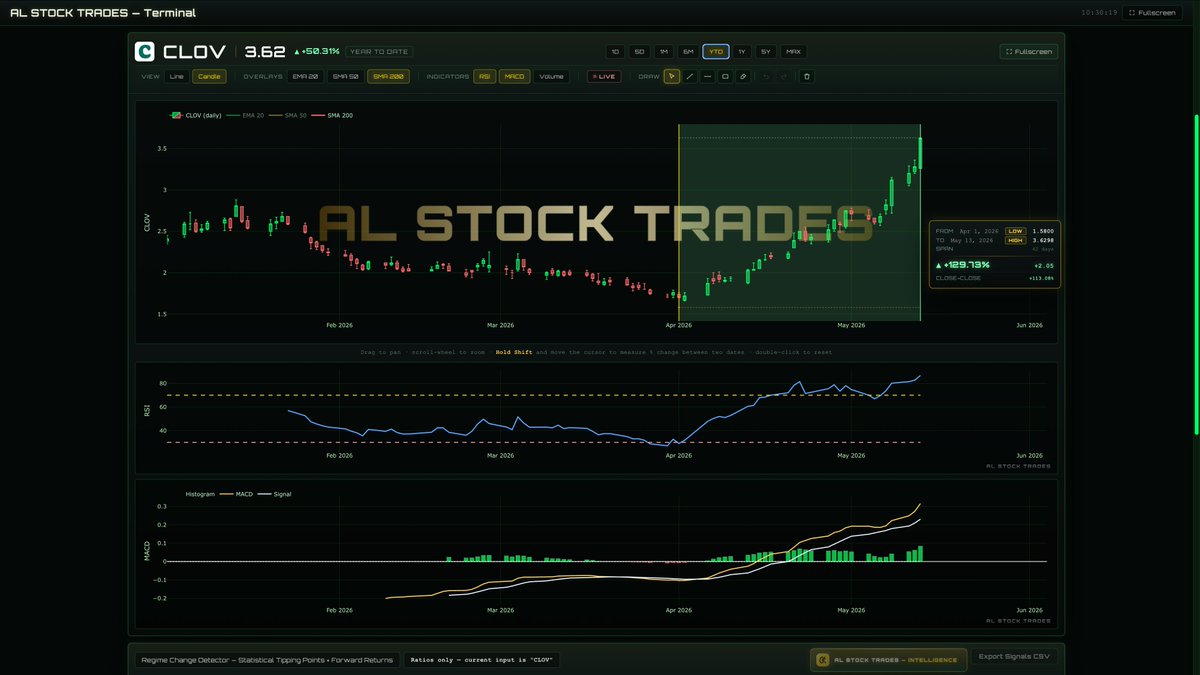Toggle SMA 50 legend entry on chart
1200x675 pixels.
[x=290, y=115]
